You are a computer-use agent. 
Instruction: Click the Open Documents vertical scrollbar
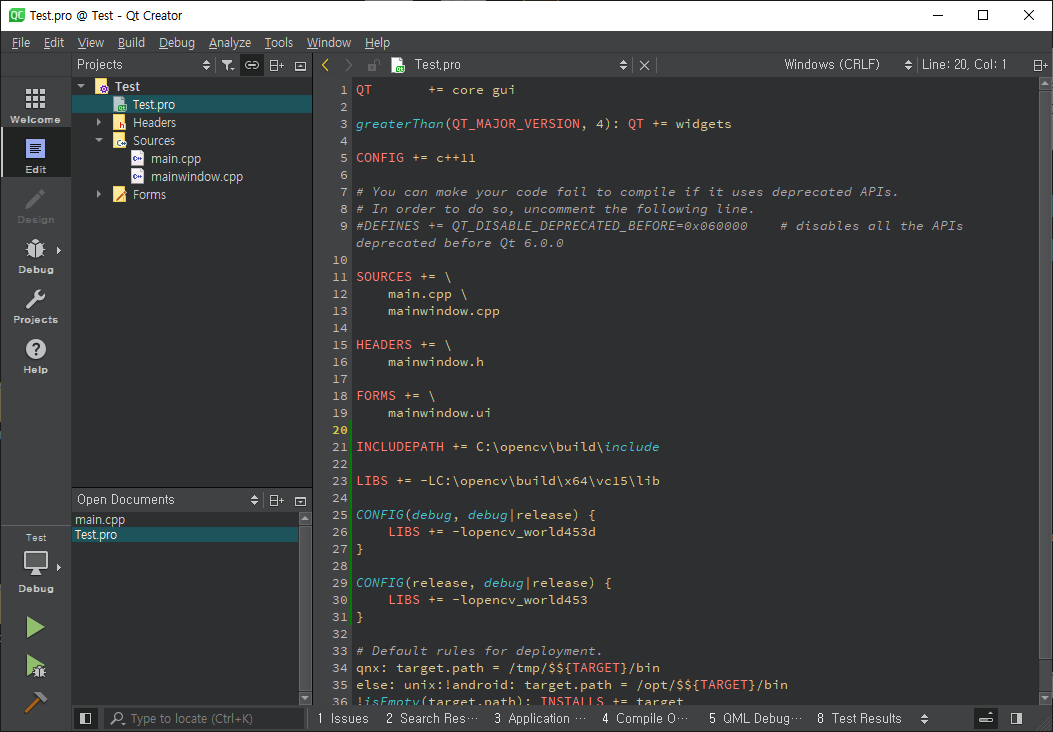[305, 608]
